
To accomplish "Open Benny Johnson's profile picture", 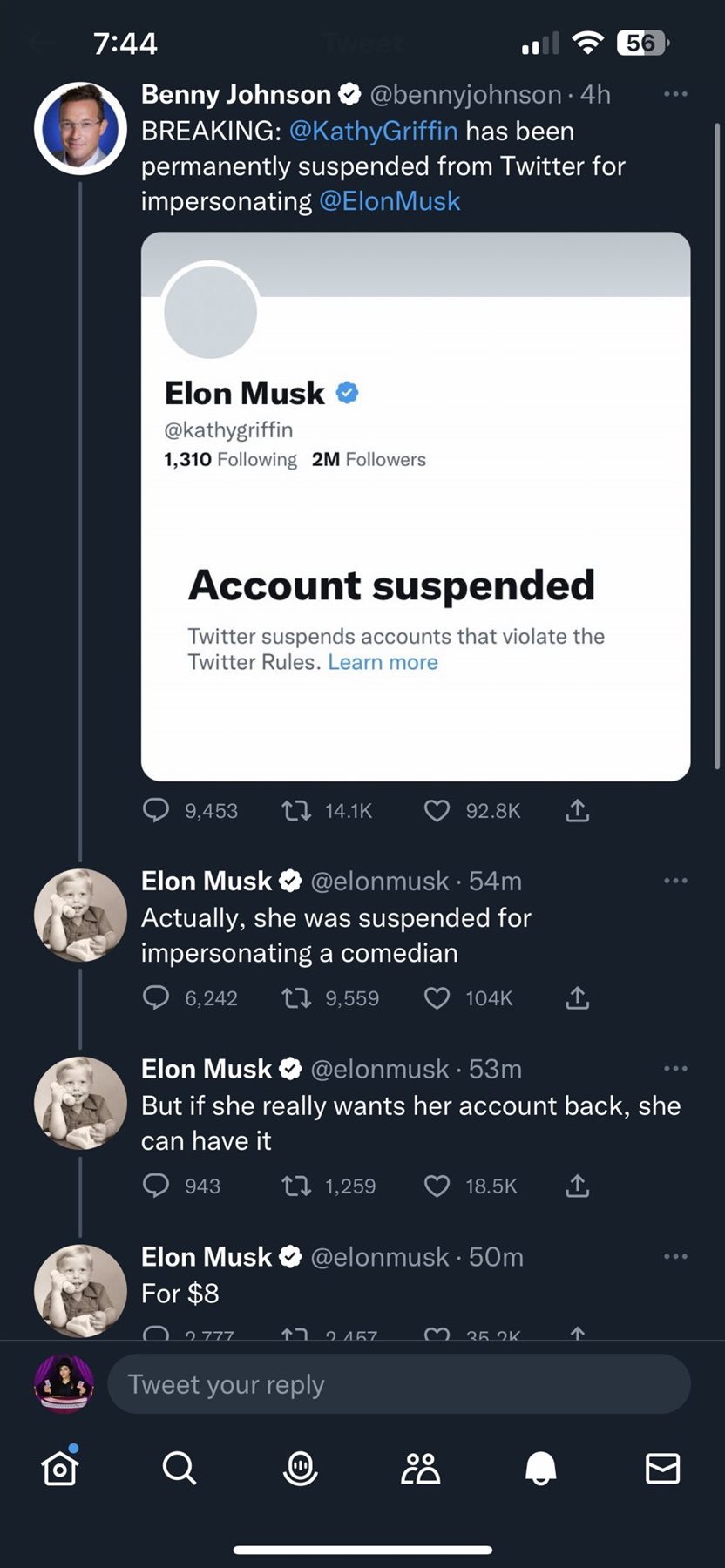I will tap(80, 129).
